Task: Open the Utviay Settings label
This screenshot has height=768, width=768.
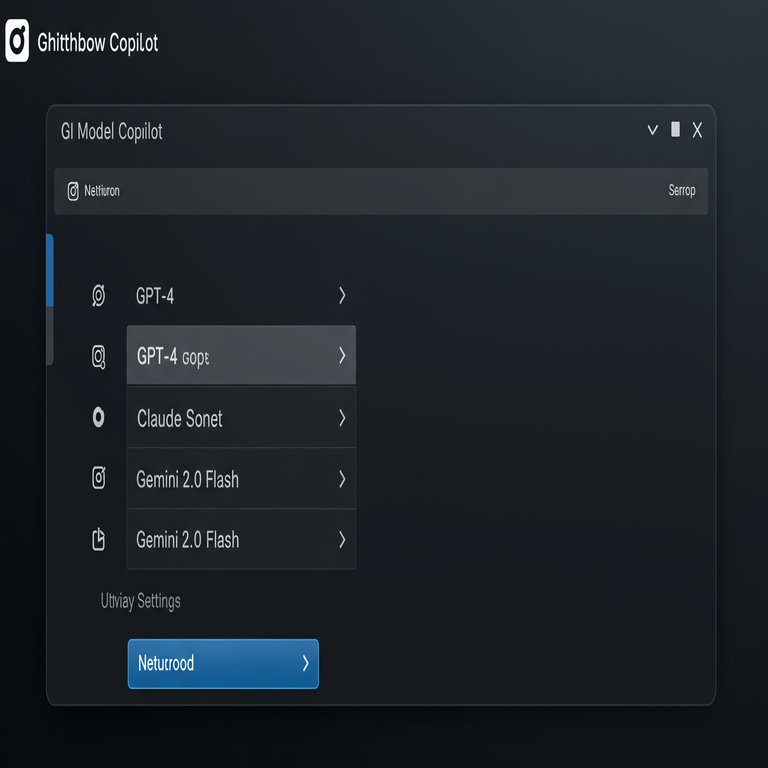Action: tap(141, 601)
